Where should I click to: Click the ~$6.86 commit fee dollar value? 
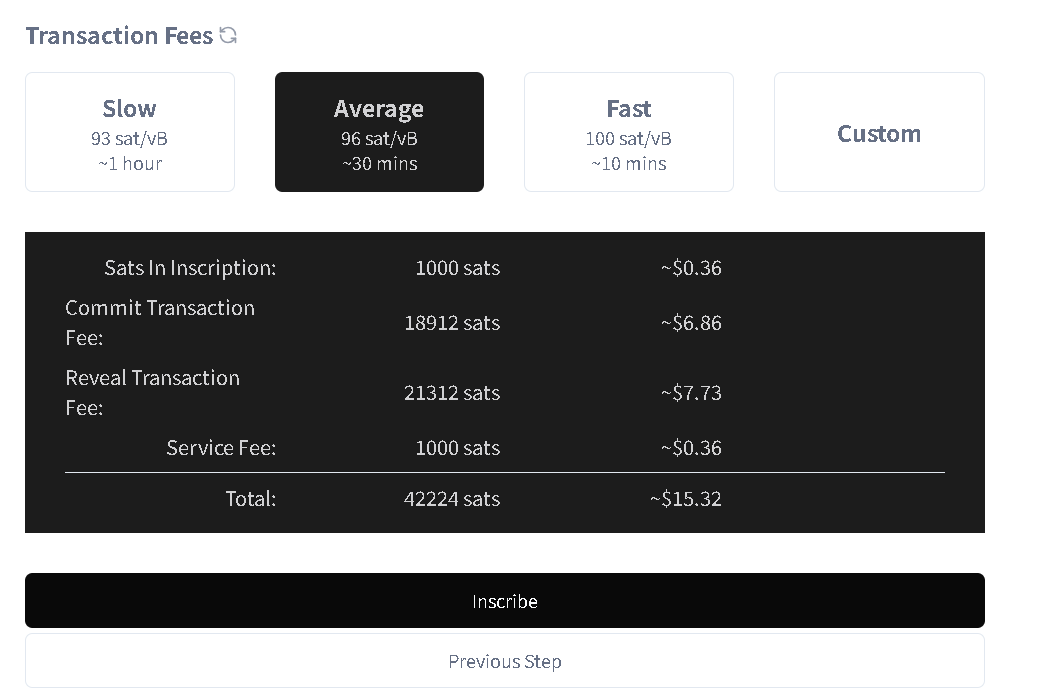click(690, 323)
